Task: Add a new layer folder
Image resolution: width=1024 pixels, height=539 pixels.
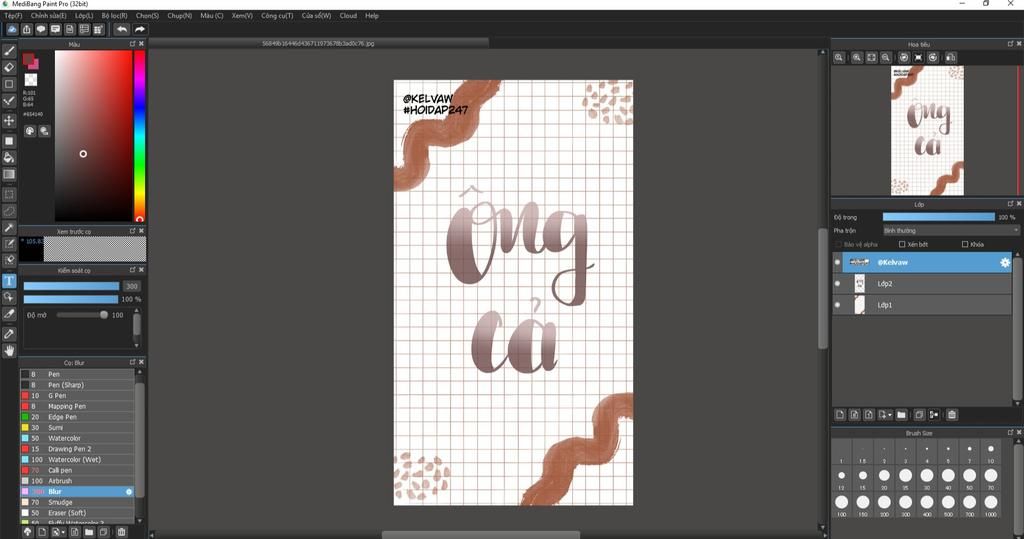Action: [901, 414]
